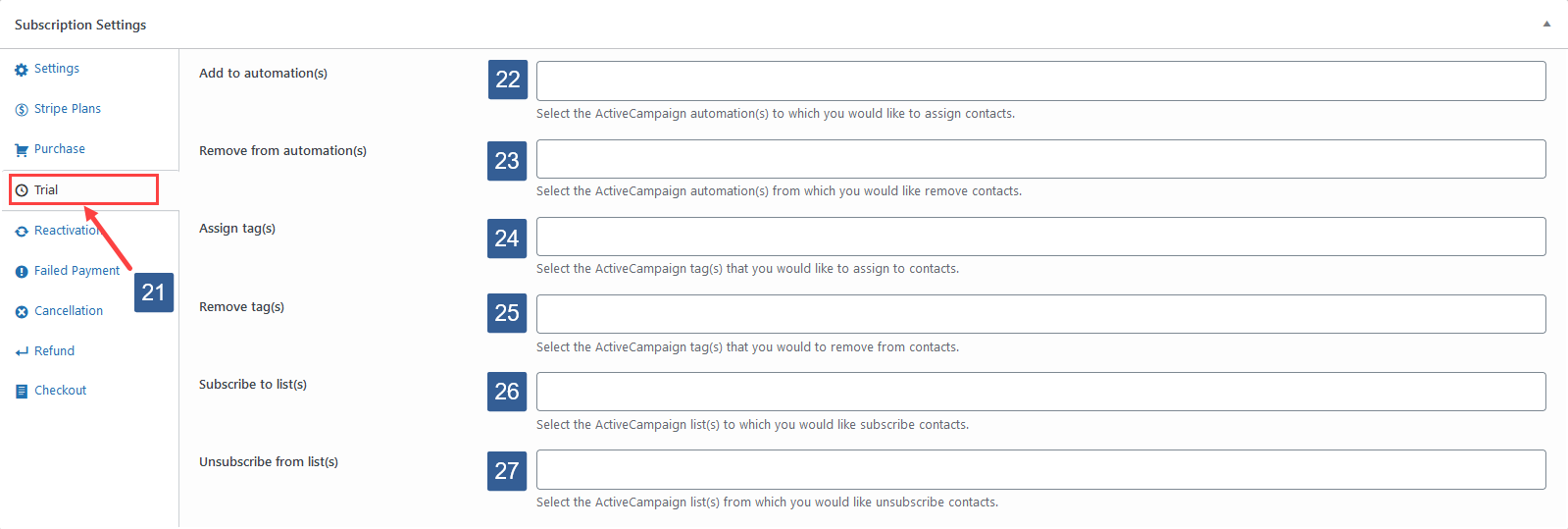Click the help text about subscribing contacts
Viewport: 1568px width, 529px height.
click(x=752, y=425)
